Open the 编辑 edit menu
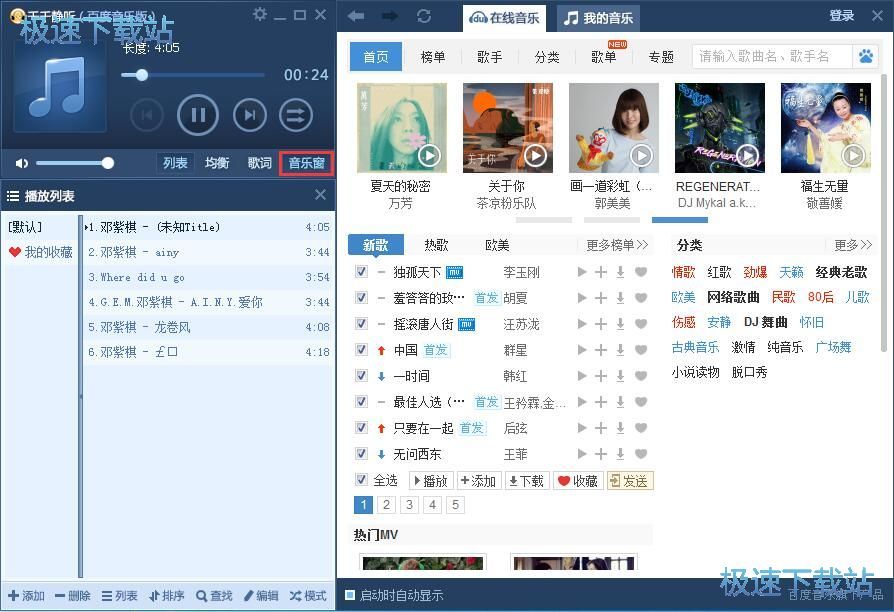This screenshot has height=612, width=894. point(261,596)
